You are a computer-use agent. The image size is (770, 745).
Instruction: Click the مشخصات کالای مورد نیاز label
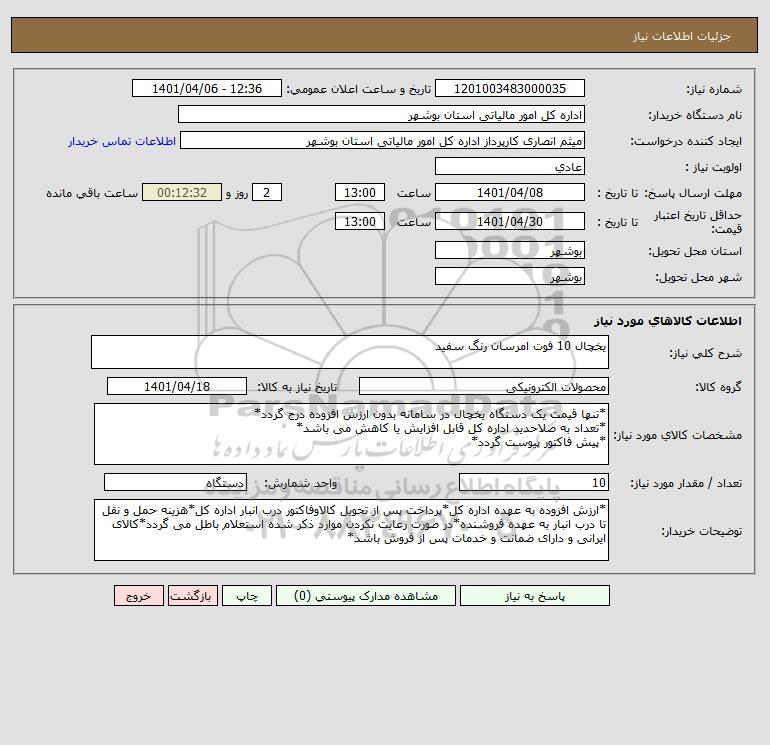678,435
